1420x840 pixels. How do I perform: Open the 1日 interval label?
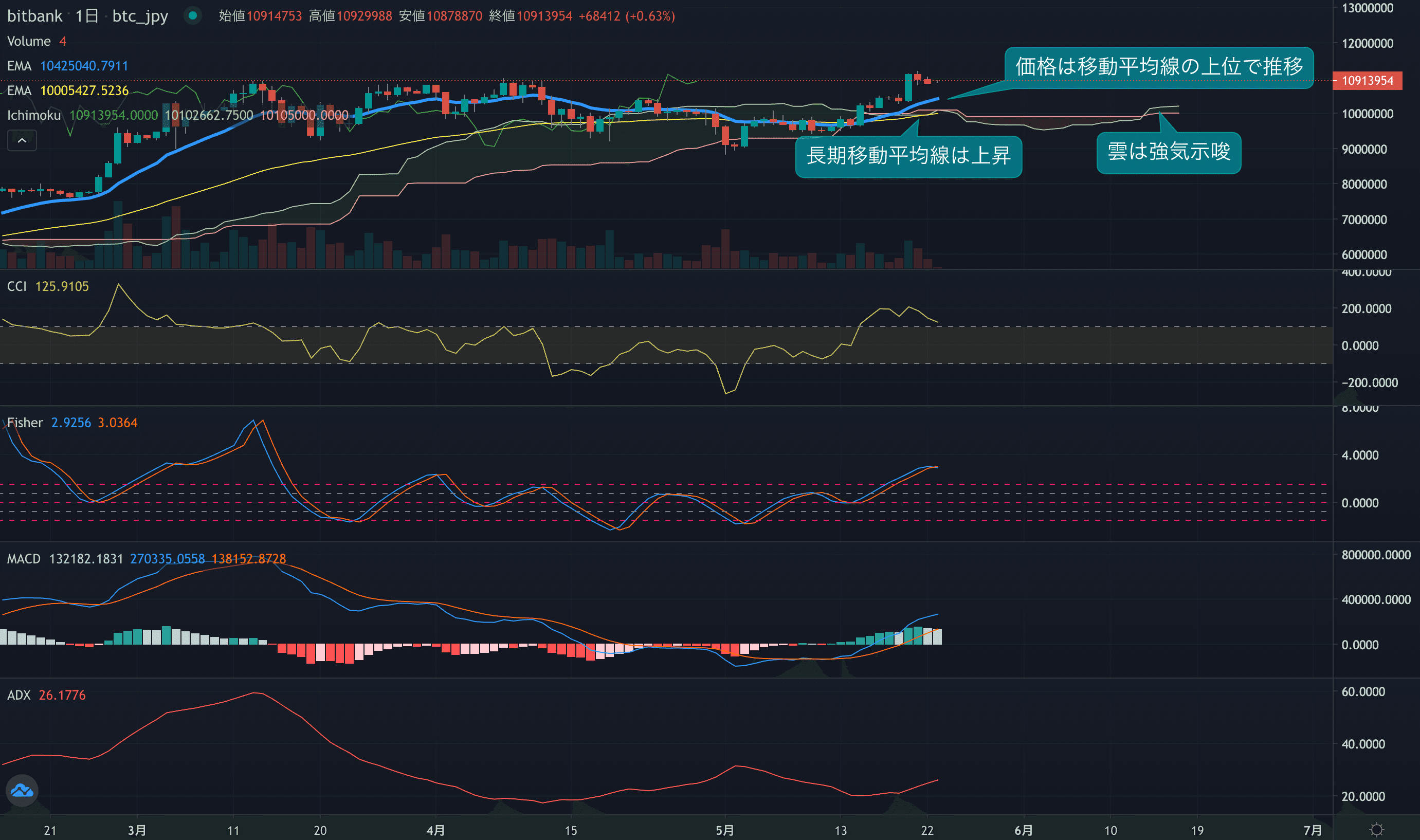pyautogui.click(x=86, y=16)
